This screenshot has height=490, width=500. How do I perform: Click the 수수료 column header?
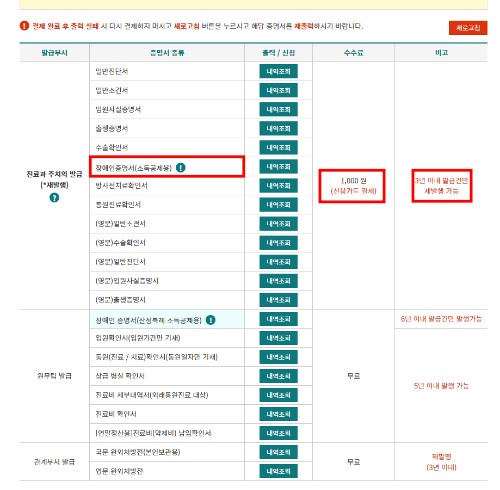click(x=353, y=53)
